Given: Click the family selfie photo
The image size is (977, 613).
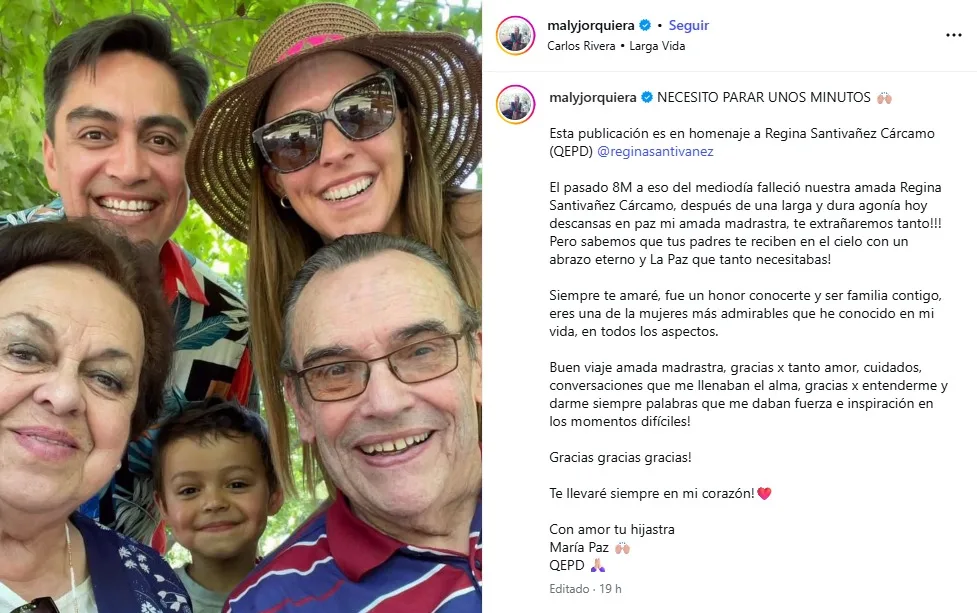Looking at the screenshot, I should click(241, 306).
